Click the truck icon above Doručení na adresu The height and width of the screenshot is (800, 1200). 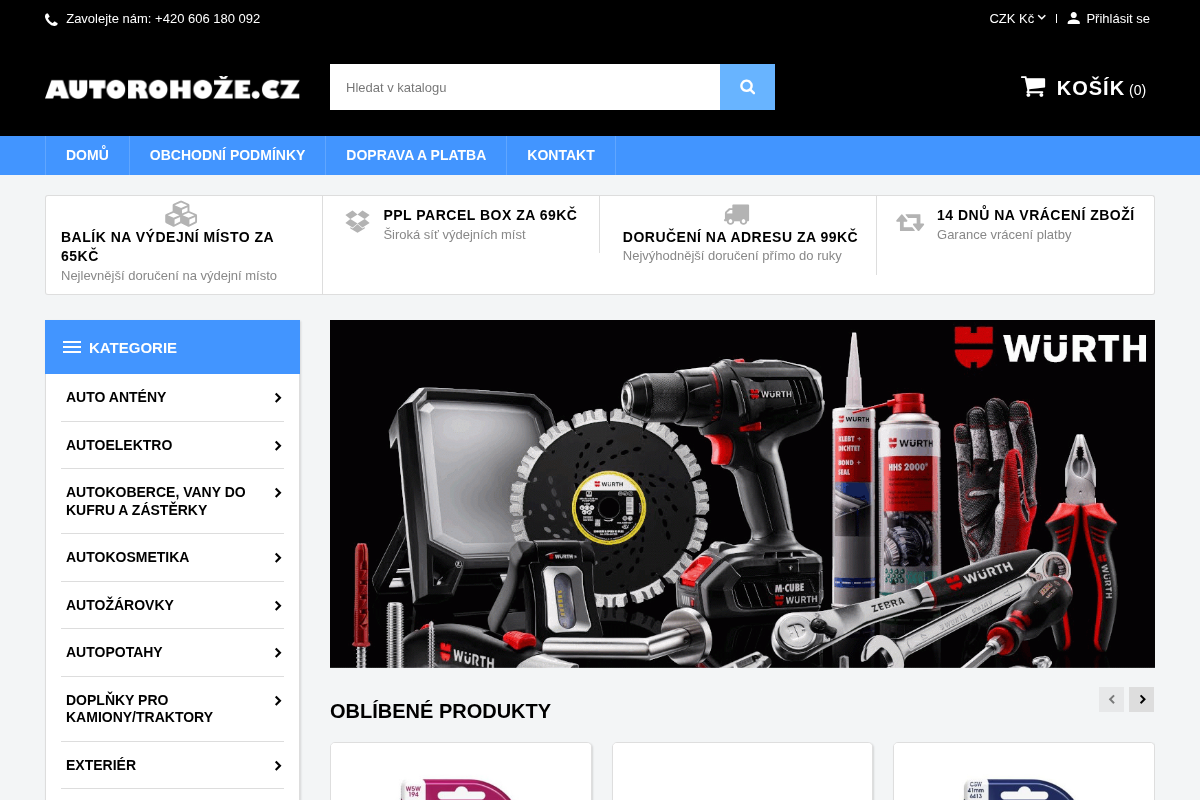click(737, 214)
